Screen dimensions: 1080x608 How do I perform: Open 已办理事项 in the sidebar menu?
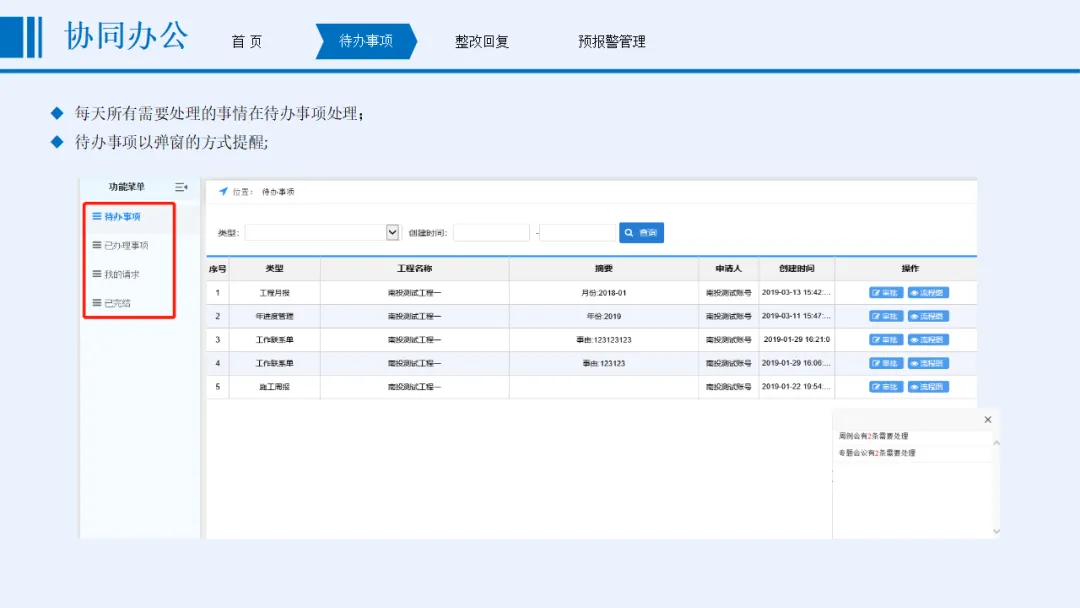121,245
